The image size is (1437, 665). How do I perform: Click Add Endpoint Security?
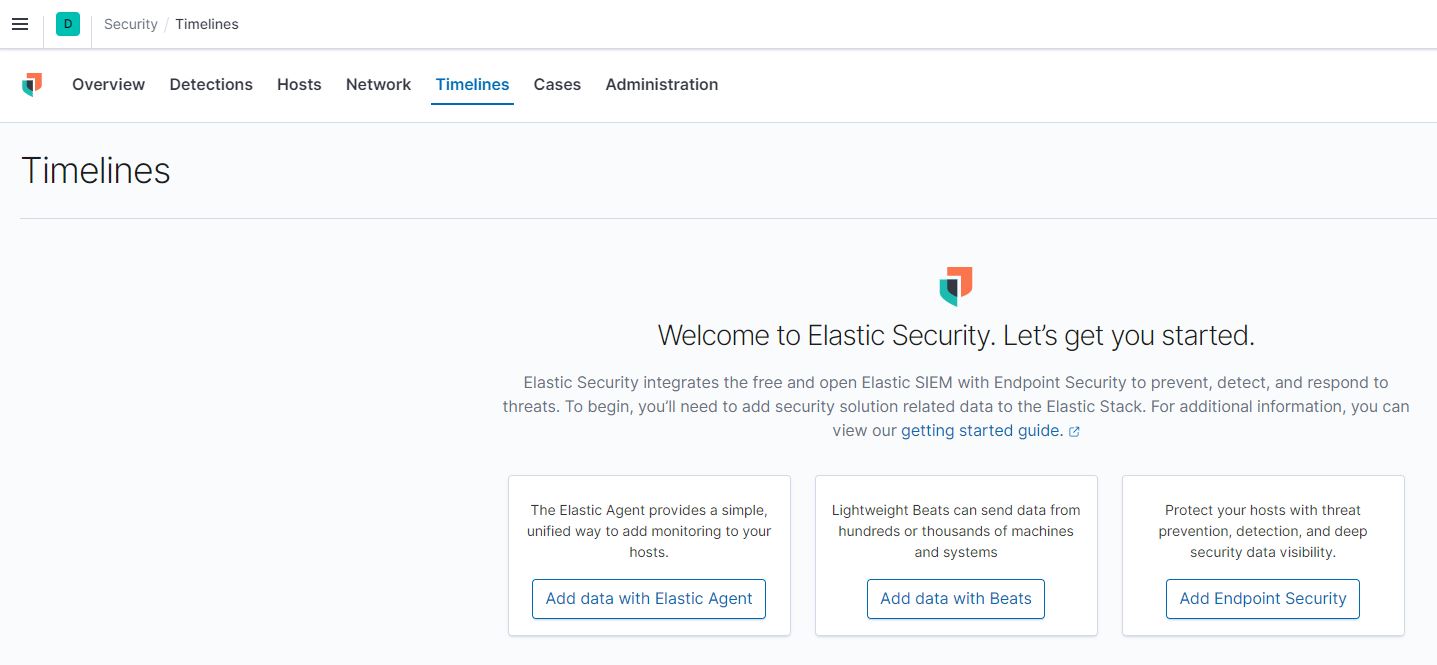coord(1262,598)
